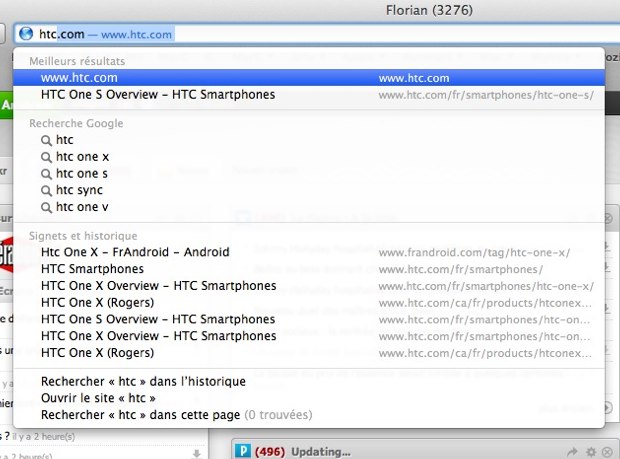Click the 'P' icon in the Updating bar
This screenshot has width=620, height=459.
[242, 451]
